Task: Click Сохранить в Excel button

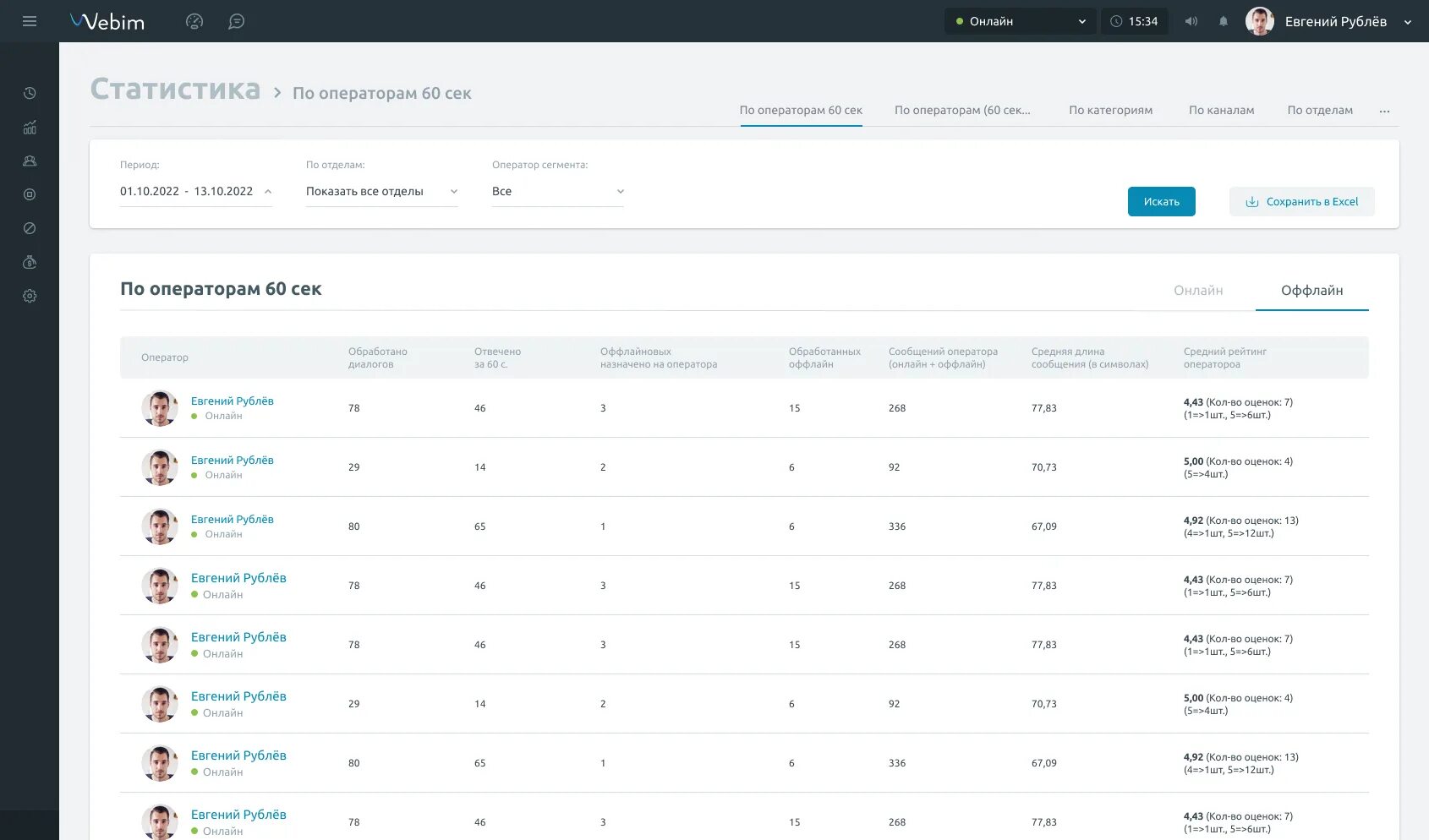Action: (1302, 202)
